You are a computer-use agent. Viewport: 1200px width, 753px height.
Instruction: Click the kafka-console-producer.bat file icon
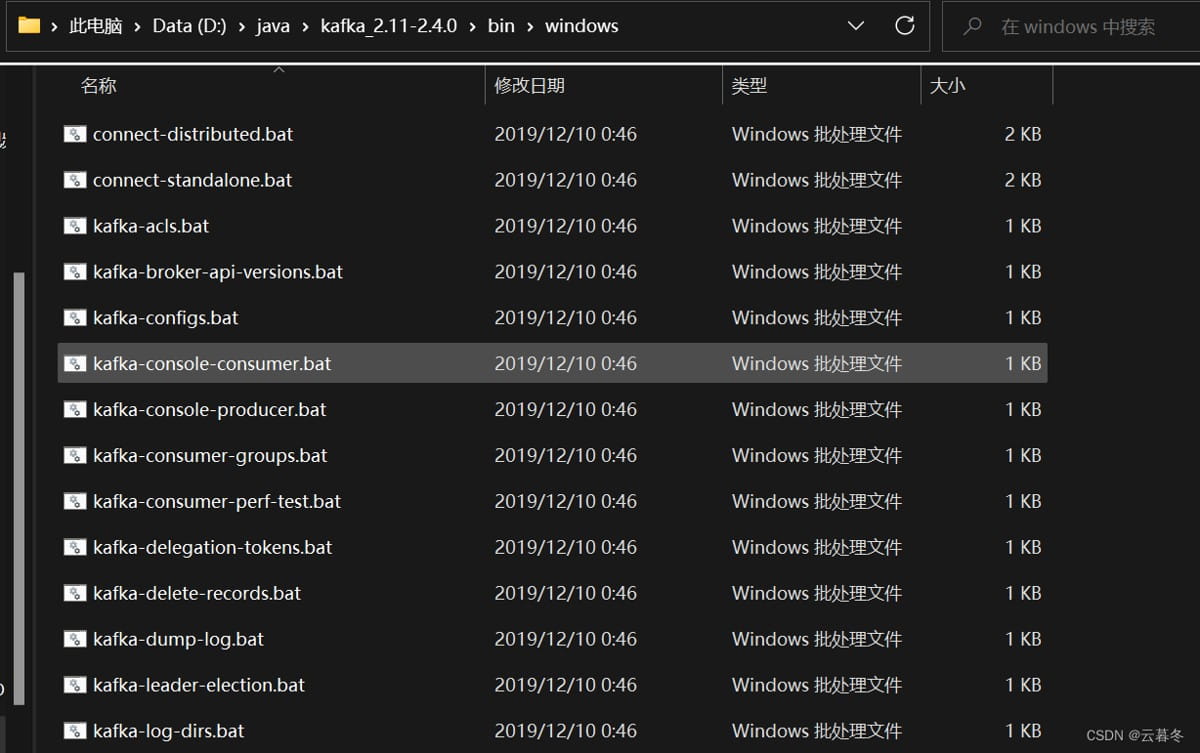point(75,410)
